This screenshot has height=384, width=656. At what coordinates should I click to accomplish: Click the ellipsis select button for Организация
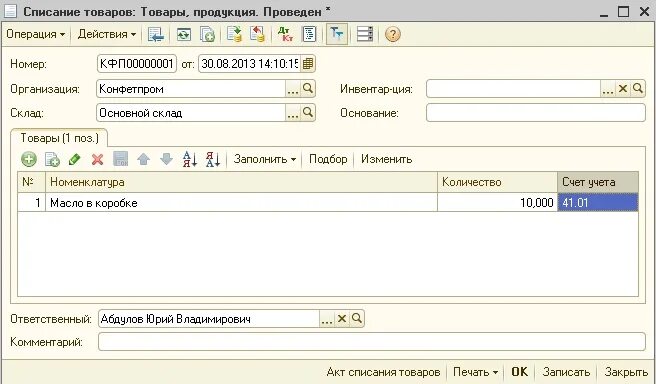click(x=293, y=89)
